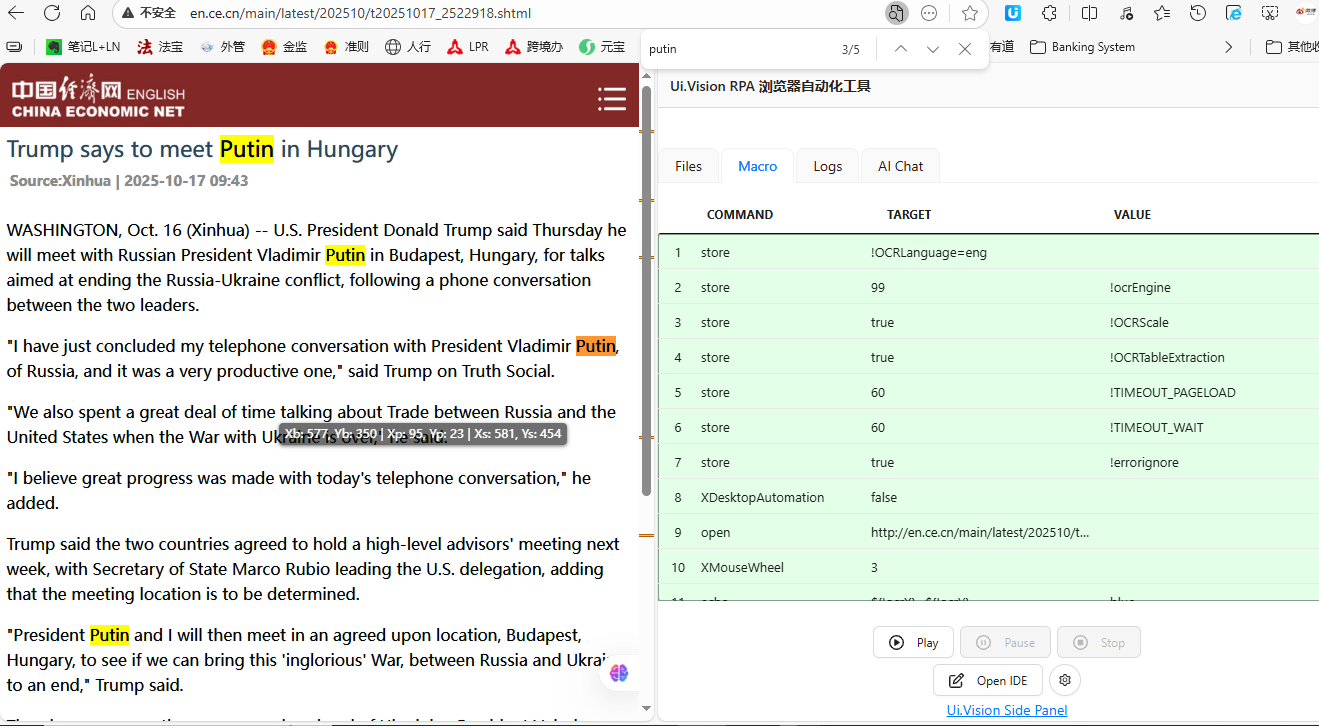1319x726 pixels.
Task: Add page to favorites with star icon
Action: click(x=969, y=13)
